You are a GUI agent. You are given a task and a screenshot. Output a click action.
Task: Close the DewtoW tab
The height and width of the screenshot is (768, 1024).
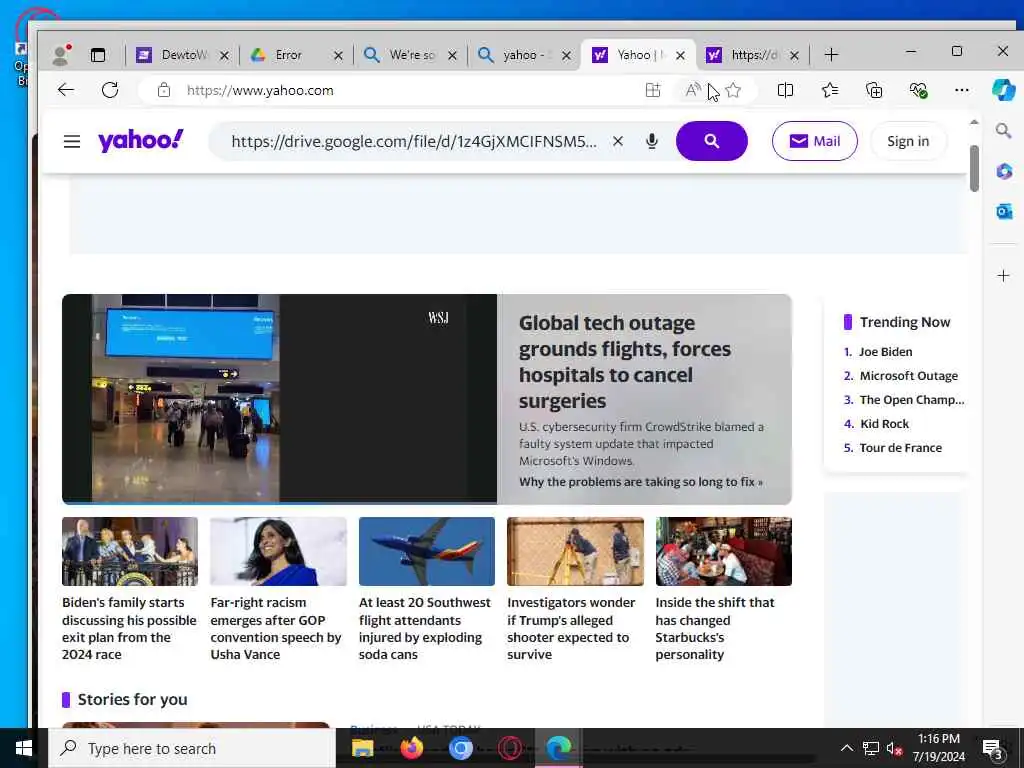[225, 56]
